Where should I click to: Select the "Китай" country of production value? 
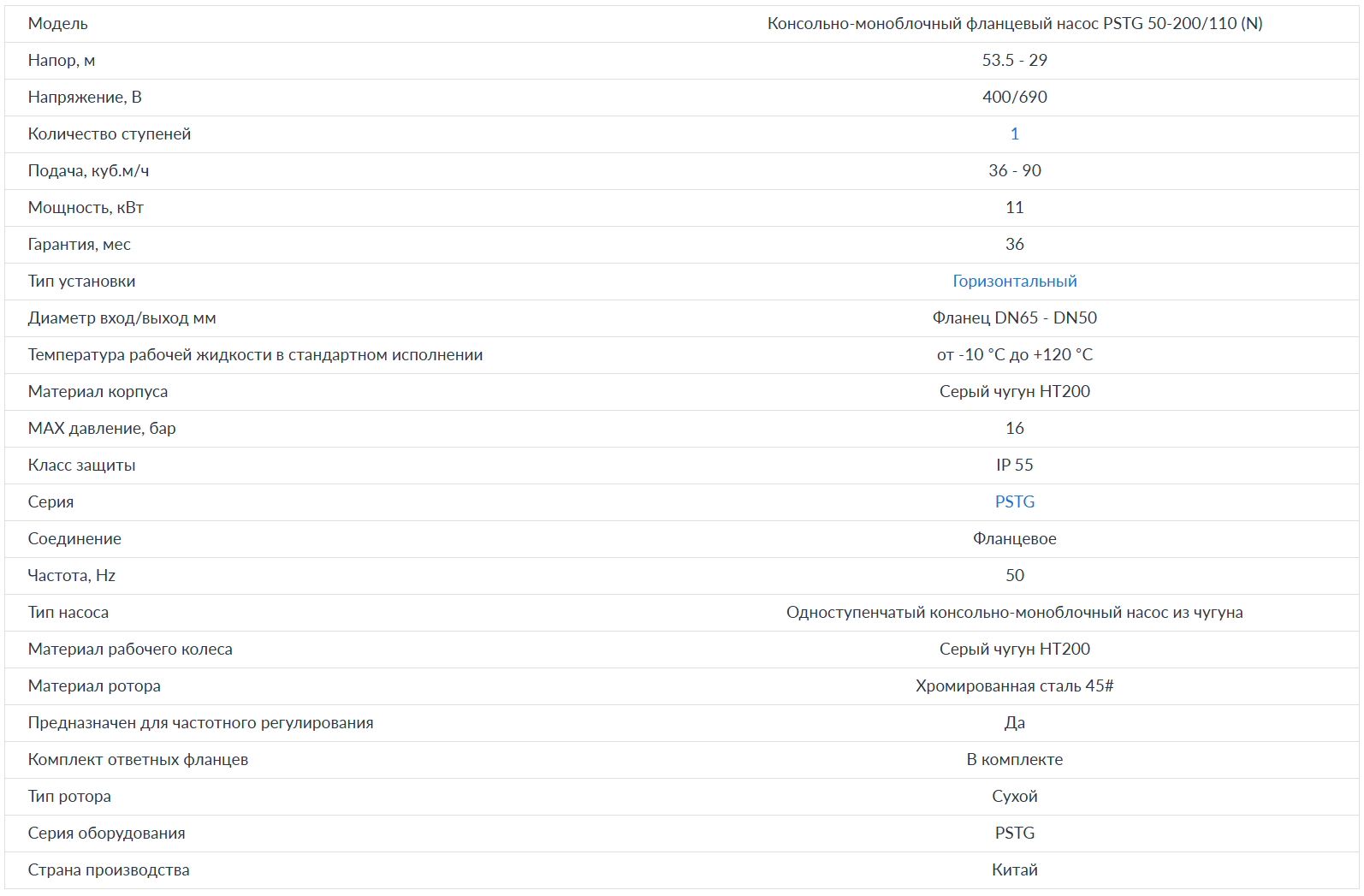click(x=1014, y=870)
